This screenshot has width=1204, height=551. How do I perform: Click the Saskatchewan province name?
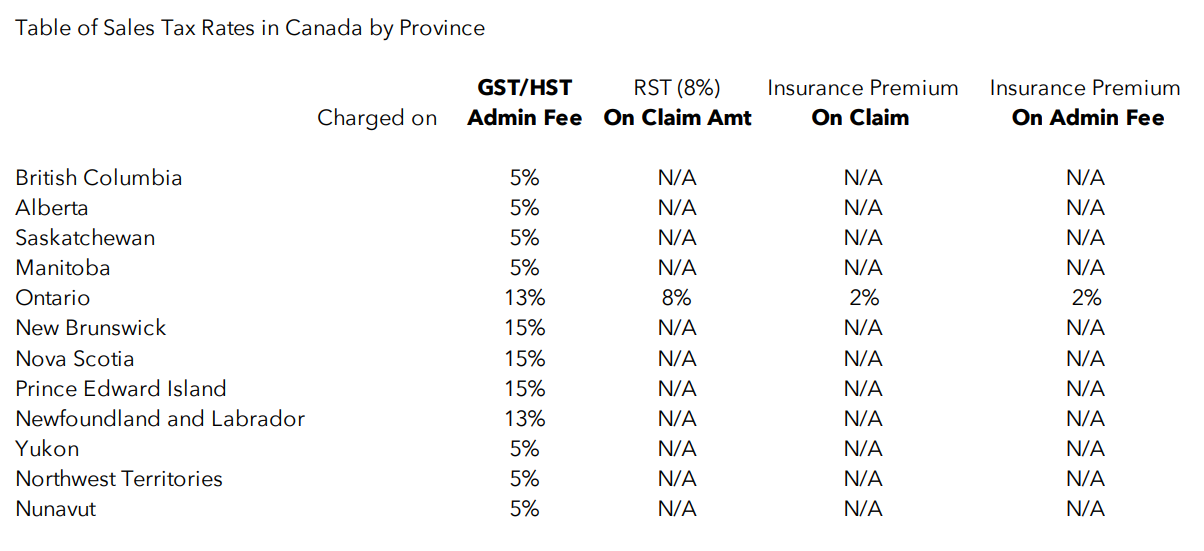(85, 238)
